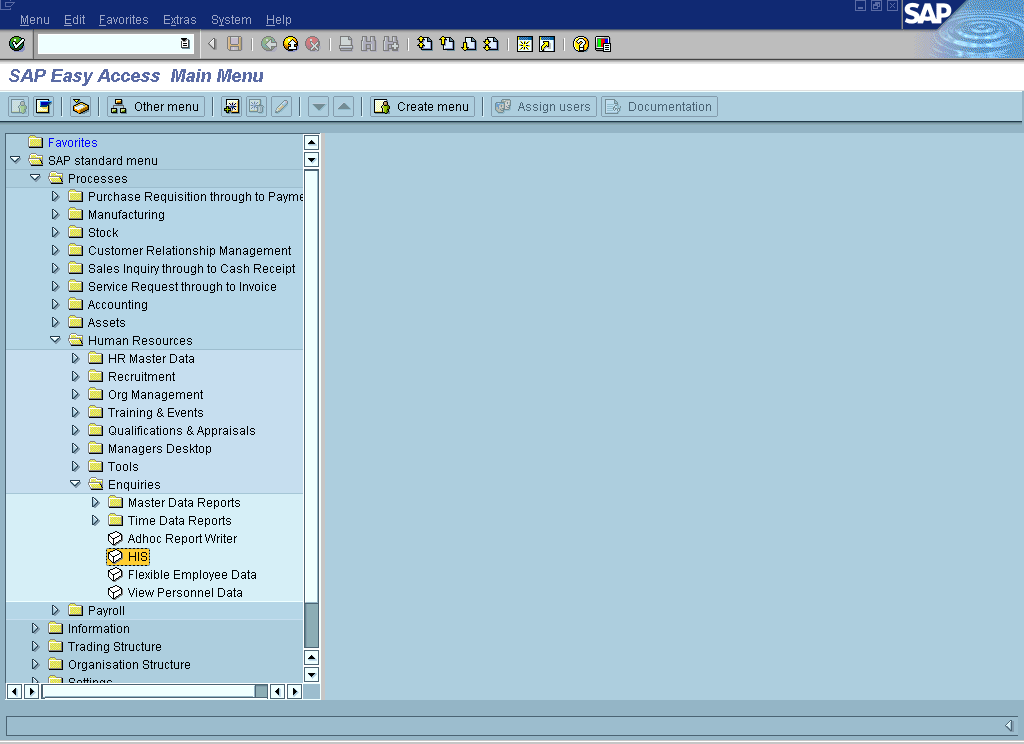Open the Customize Local Layout icon
Image resolution: width=1024 pixels, height=744 pixels.
[x=603, y=44]
